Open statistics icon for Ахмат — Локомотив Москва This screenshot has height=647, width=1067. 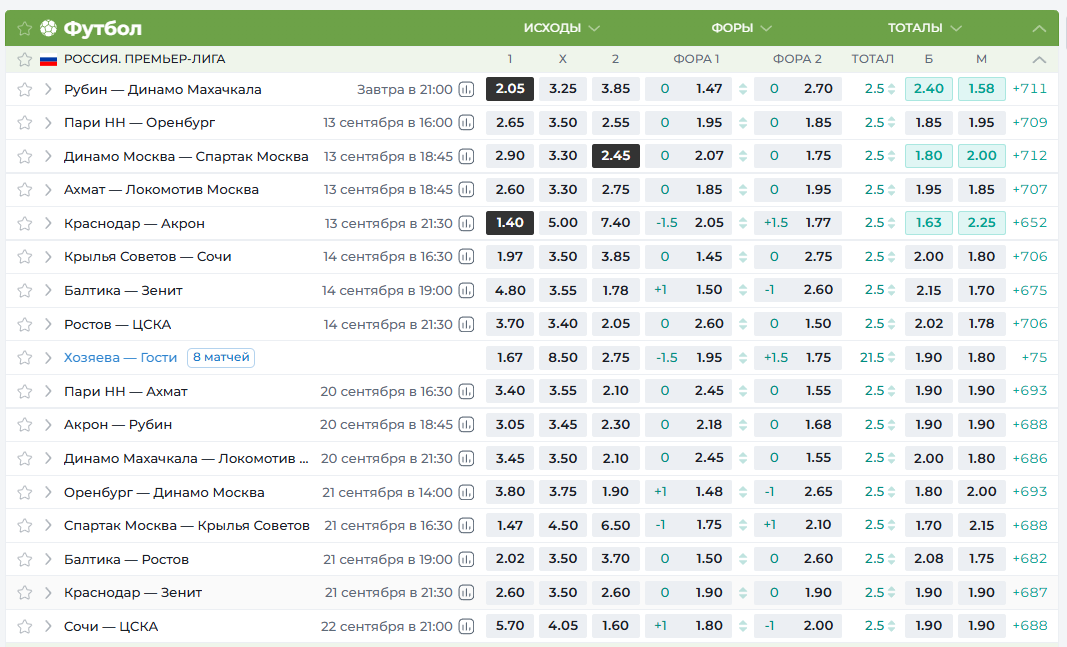point(466,190)
